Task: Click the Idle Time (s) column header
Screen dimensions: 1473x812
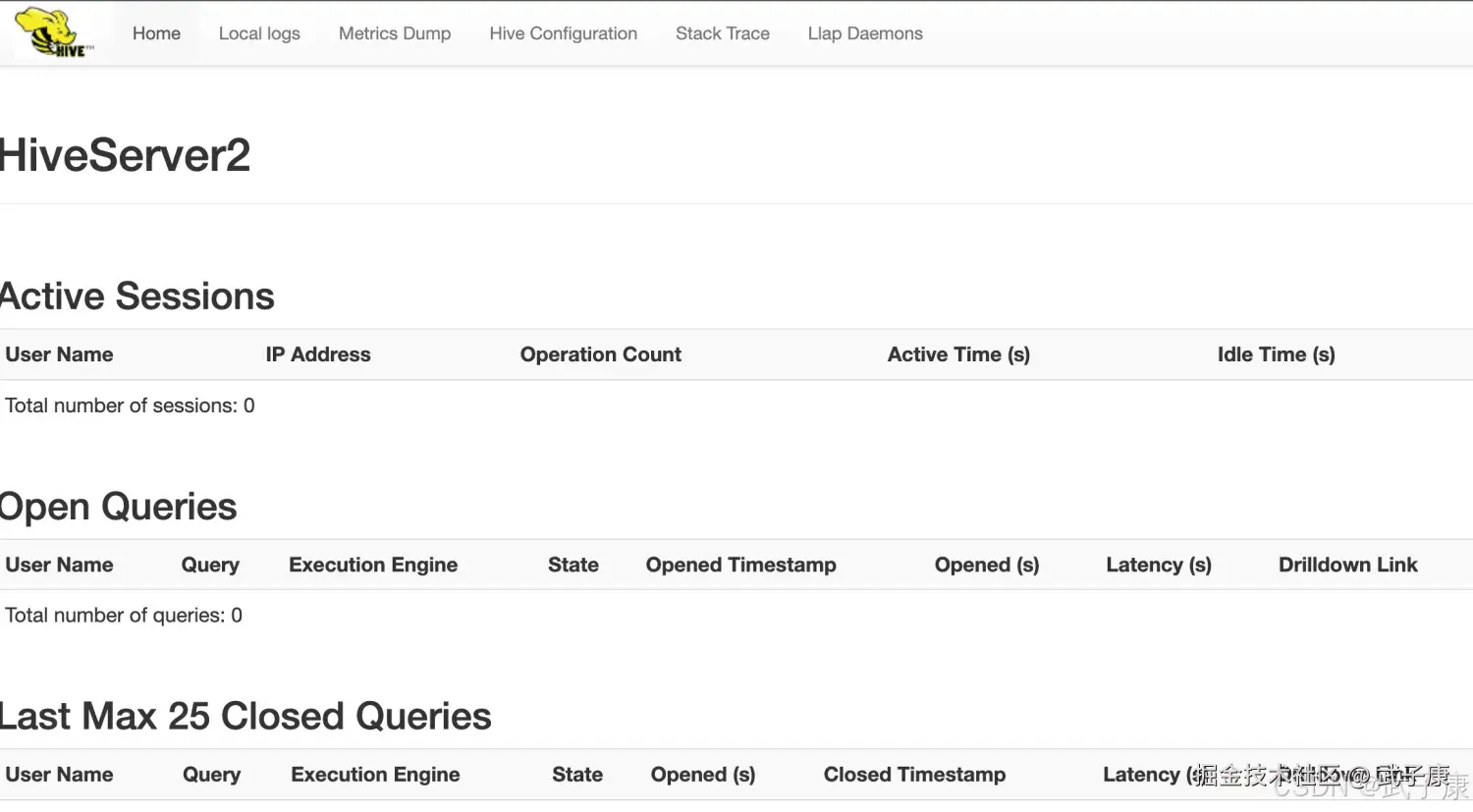Action: (1277, 354)
